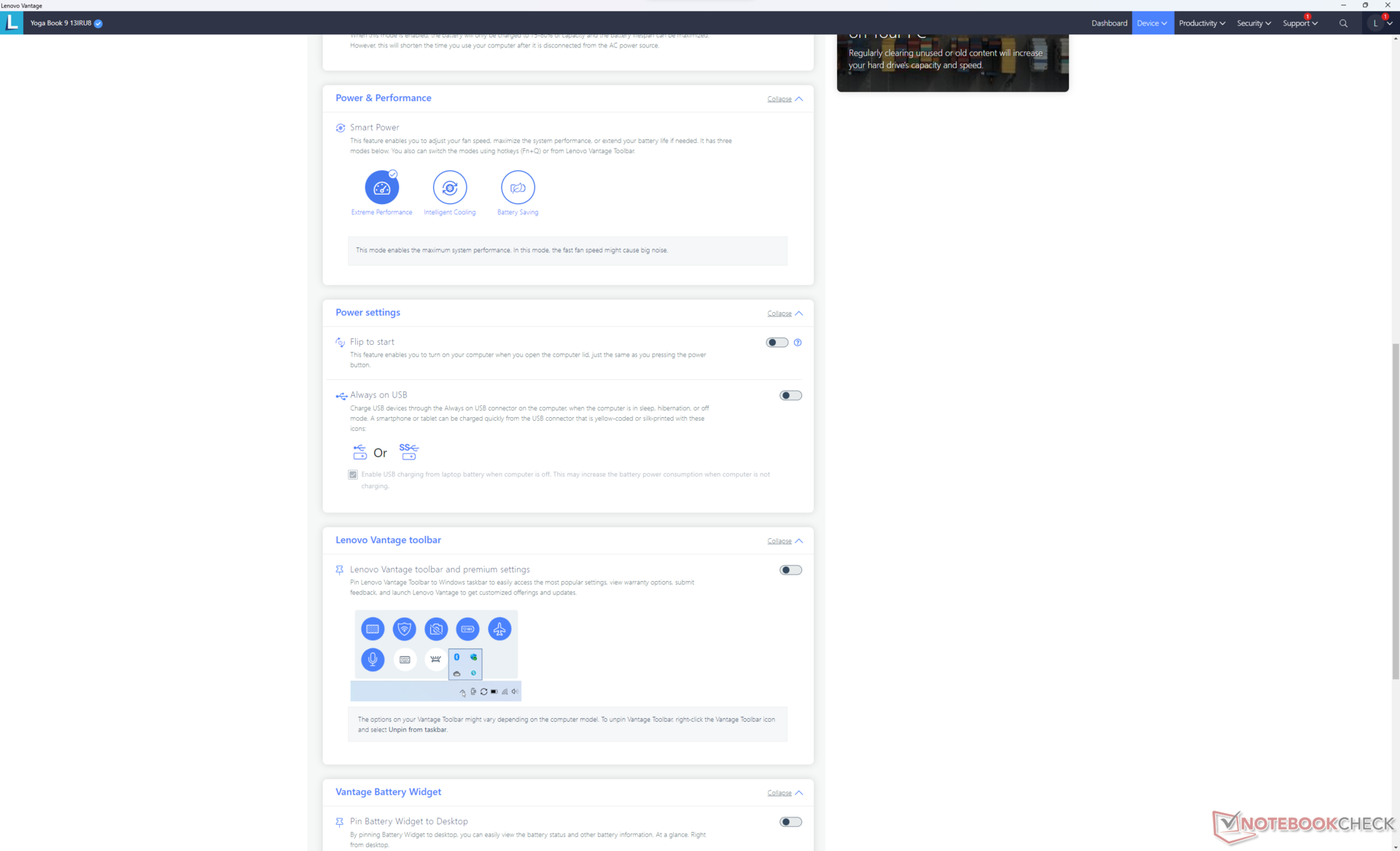This screenshot has height=851, width=1400.
Task: Click the Power settings heading
Action: [x=367, y=312]
